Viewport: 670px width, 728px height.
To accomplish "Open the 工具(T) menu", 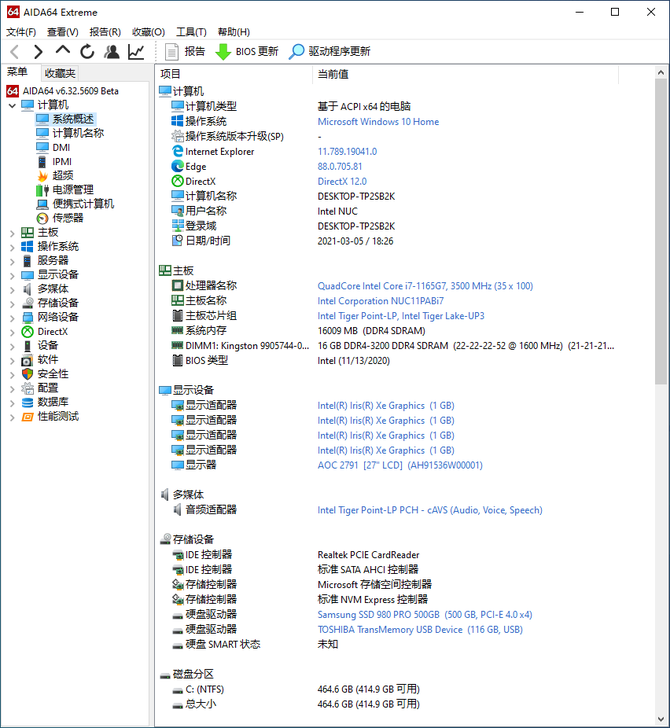I will click(191, 32).
